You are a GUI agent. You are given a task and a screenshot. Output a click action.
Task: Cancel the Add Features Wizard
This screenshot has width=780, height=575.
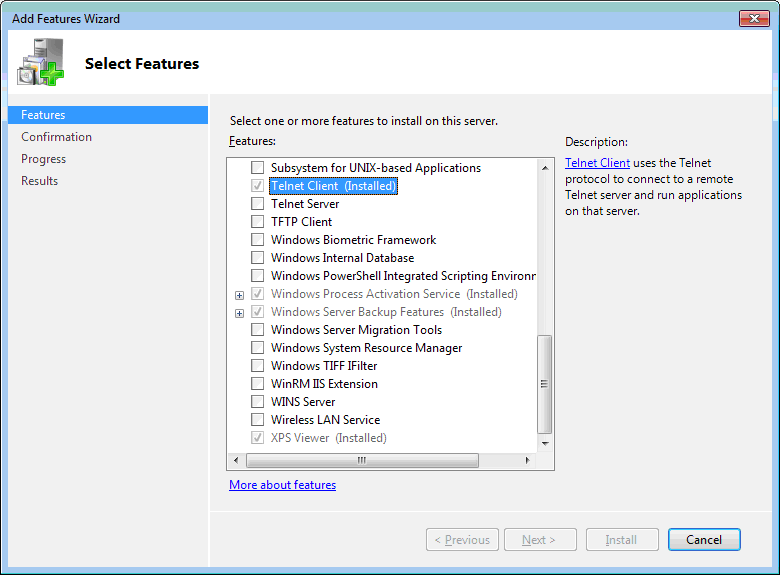click(704, 540)
